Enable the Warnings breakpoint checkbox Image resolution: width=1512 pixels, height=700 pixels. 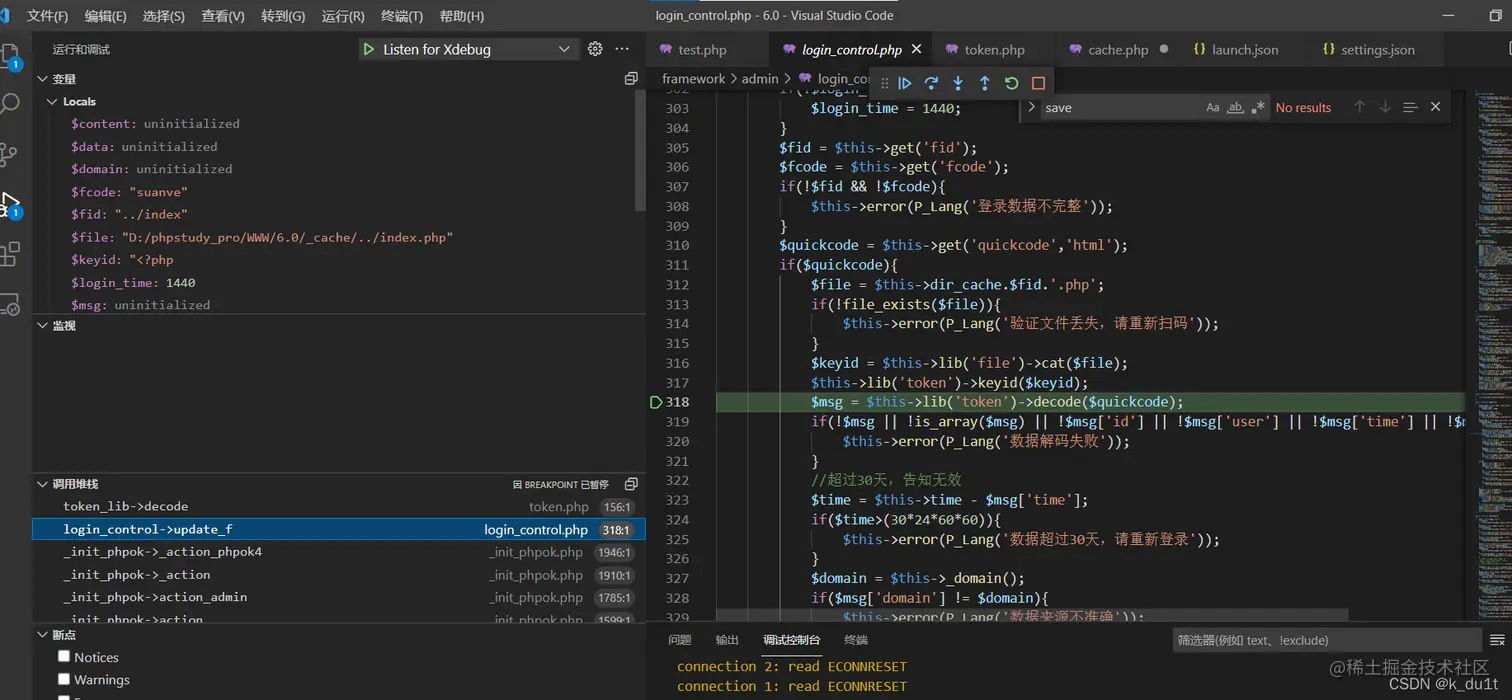[x=64, y=680]
